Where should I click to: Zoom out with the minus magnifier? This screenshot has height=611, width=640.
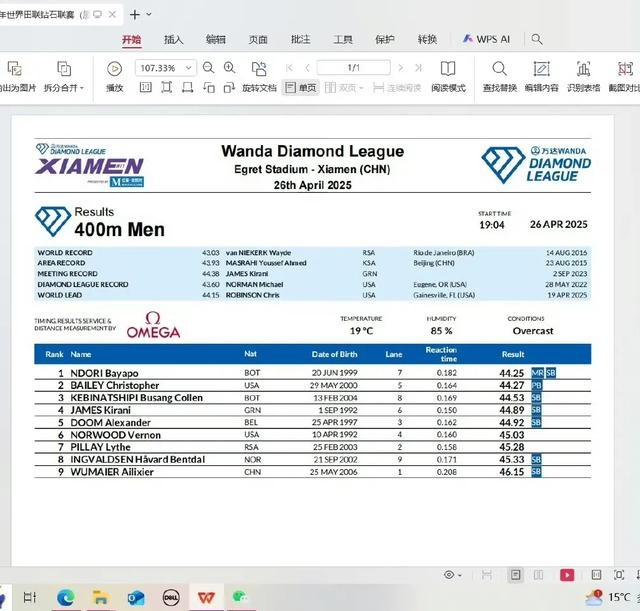(209, 68)
